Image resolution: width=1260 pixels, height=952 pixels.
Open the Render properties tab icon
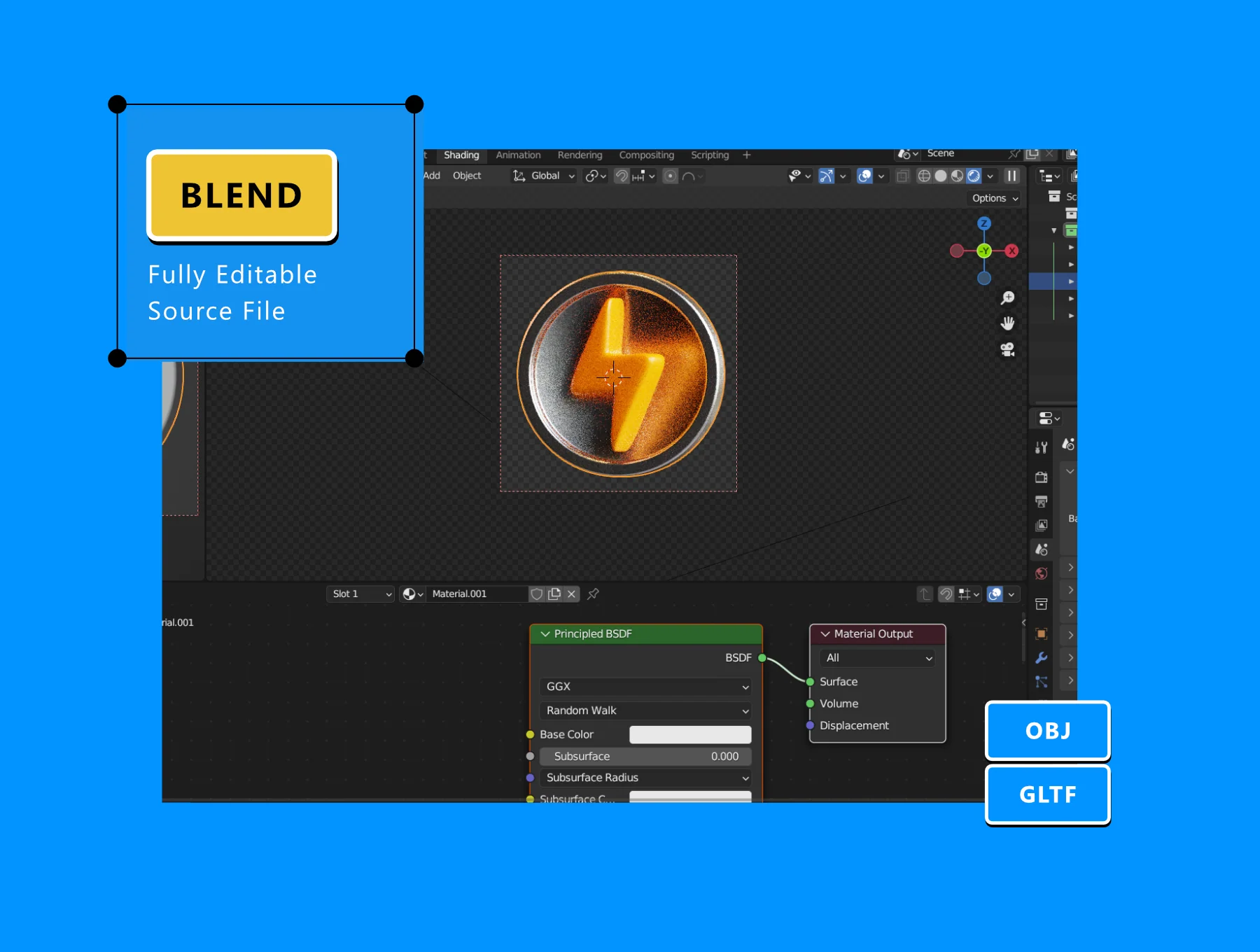pos(1042,477)
